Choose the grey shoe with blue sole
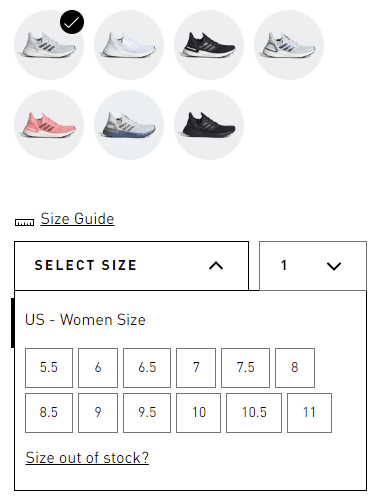The width and height of the screenshot is (377, 496). point(129,125)
